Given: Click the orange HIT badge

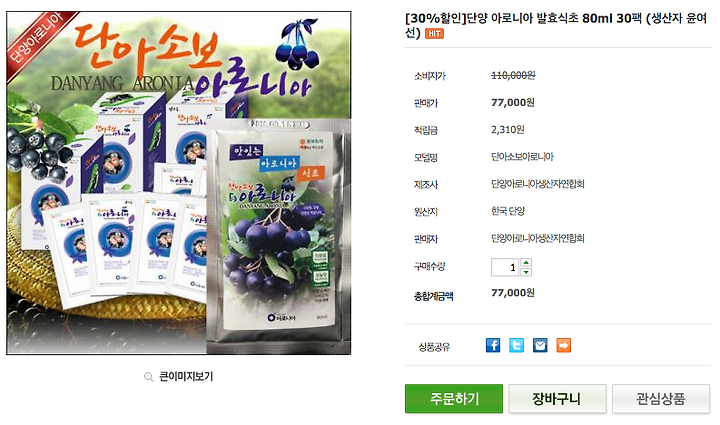Looking at the screenshot, I should point(434,34).
